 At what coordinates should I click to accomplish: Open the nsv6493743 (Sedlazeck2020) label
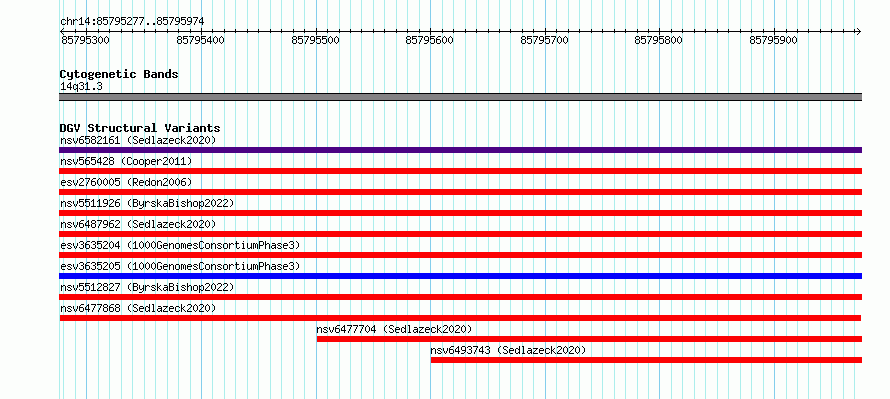[x=508, y=350]
